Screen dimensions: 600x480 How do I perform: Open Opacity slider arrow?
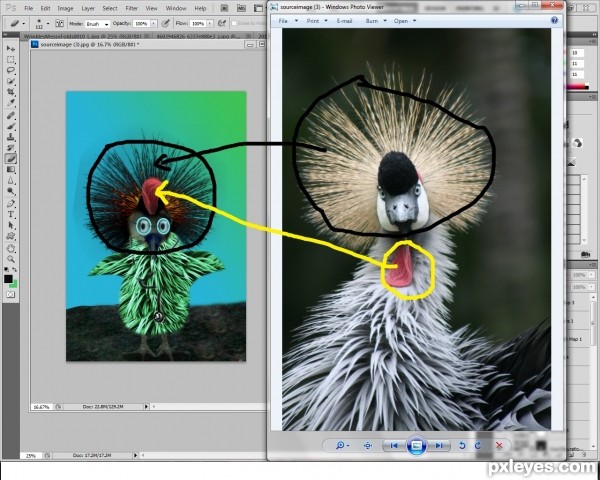click(154, 23)
